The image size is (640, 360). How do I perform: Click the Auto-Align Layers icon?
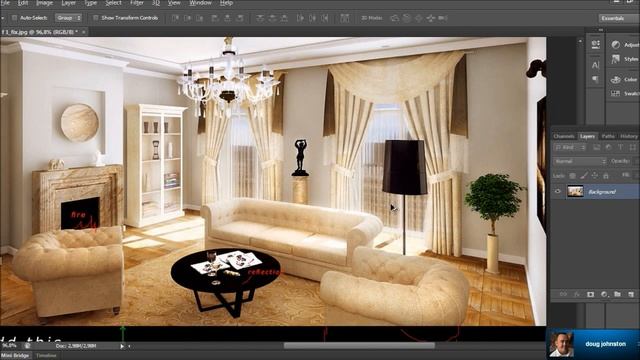point(344,18)
